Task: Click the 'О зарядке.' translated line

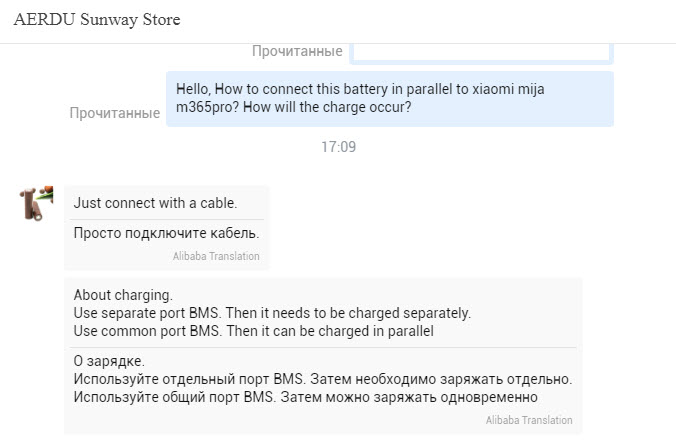Action: [108, 361]
